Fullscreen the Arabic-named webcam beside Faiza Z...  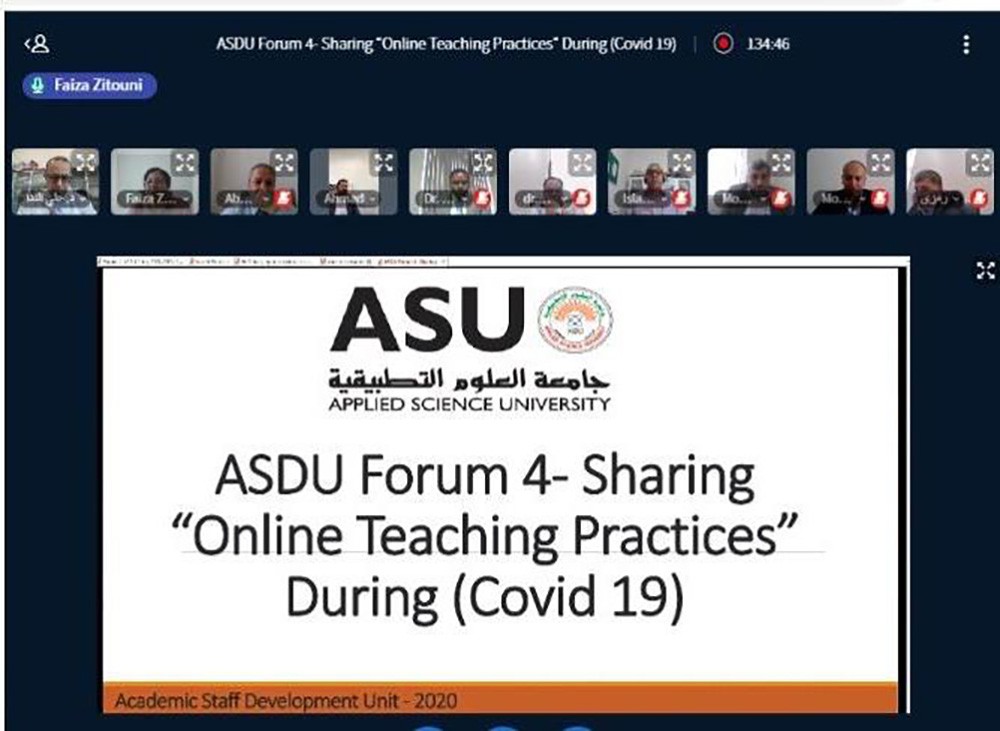[x=85, y=163]
